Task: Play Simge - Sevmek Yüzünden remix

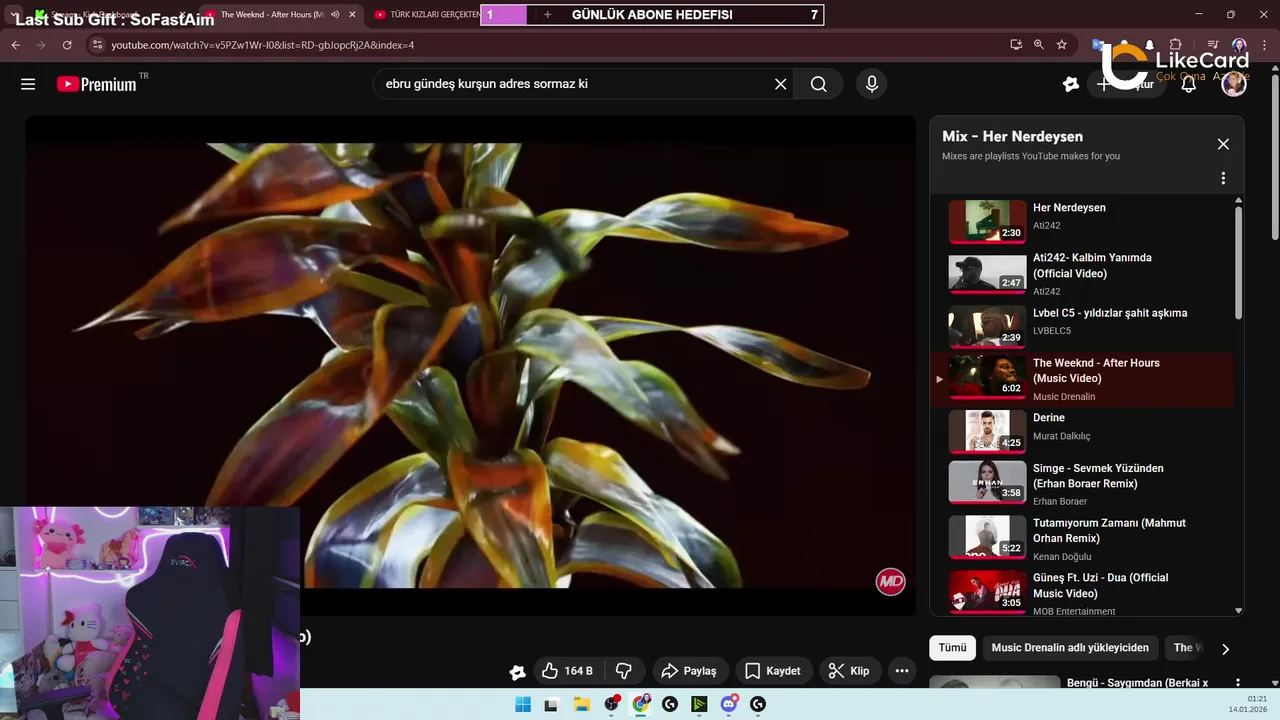Action: point(1082,483)
